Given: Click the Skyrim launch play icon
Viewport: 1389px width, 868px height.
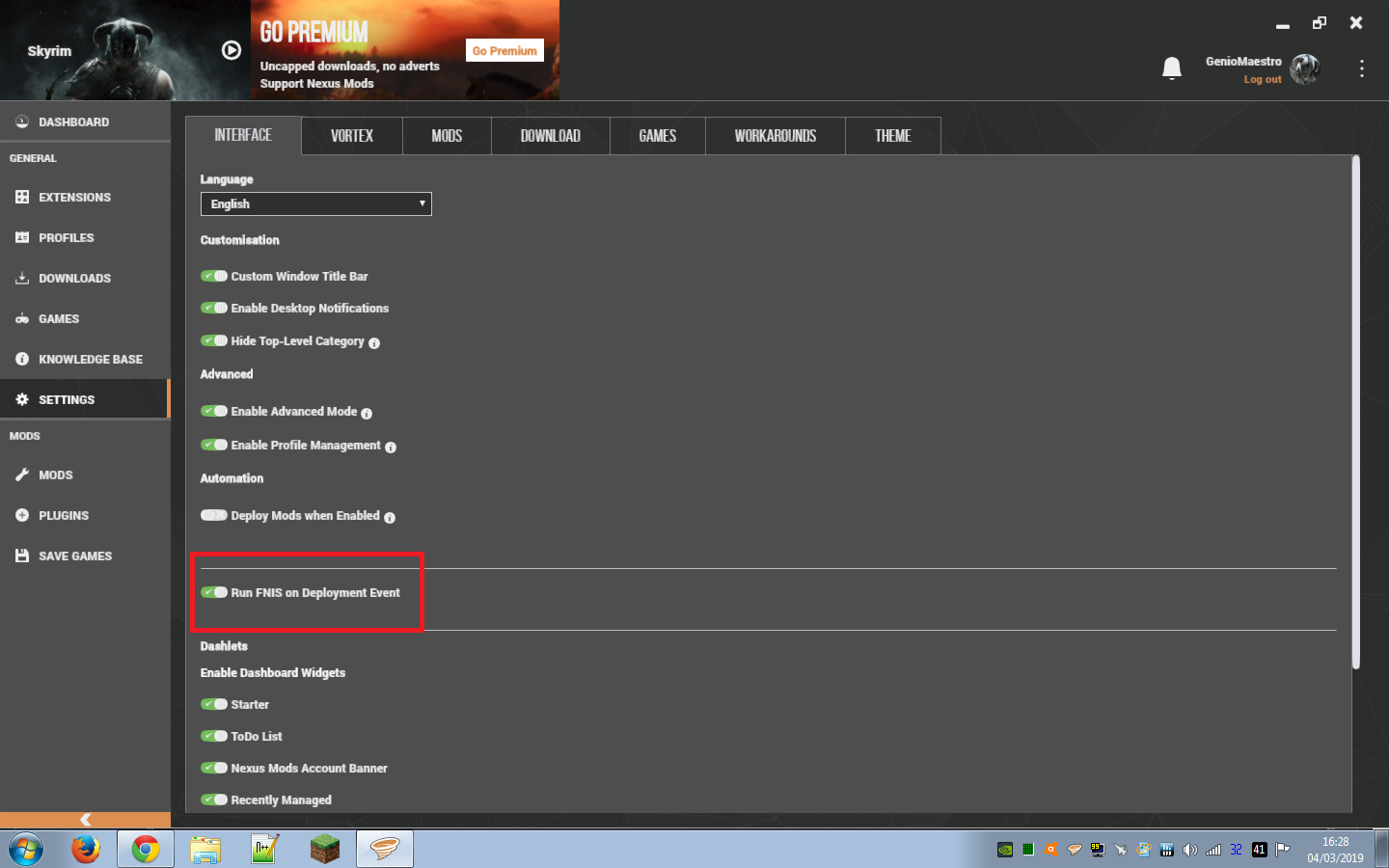Looking at the screenshot, I should coord(231,50).
